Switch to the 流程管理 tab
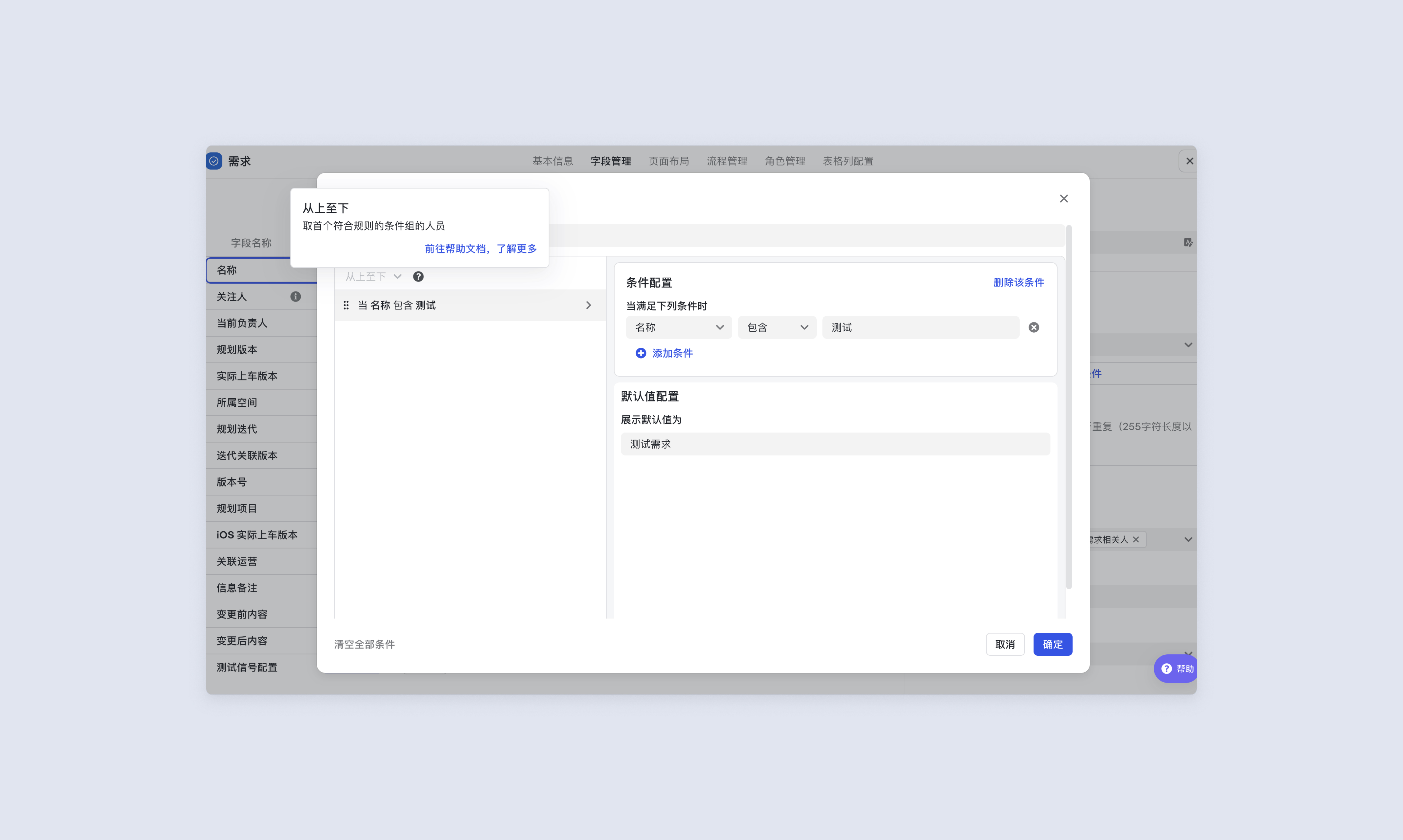This screenshot has width=1403, height=840. tap(727, 161)
